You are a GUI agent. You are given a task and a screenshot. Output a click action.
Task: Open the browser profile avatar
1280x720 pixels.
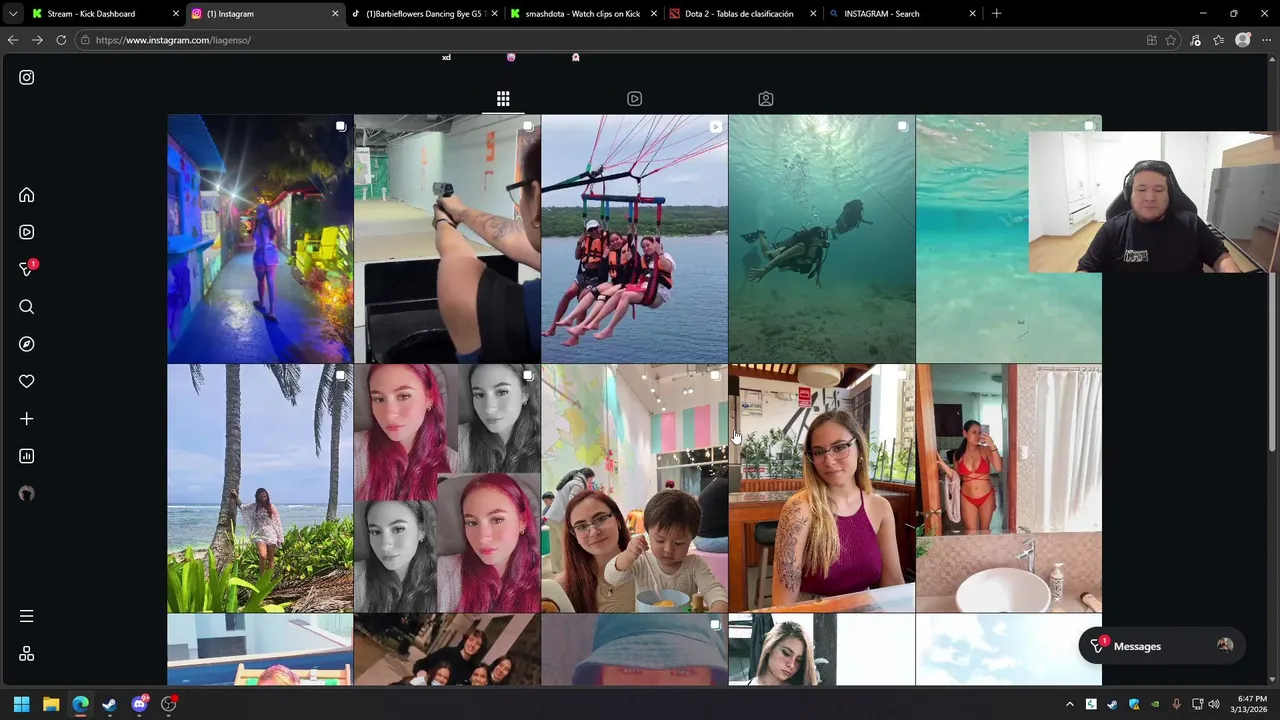(x=1243, y=40)
